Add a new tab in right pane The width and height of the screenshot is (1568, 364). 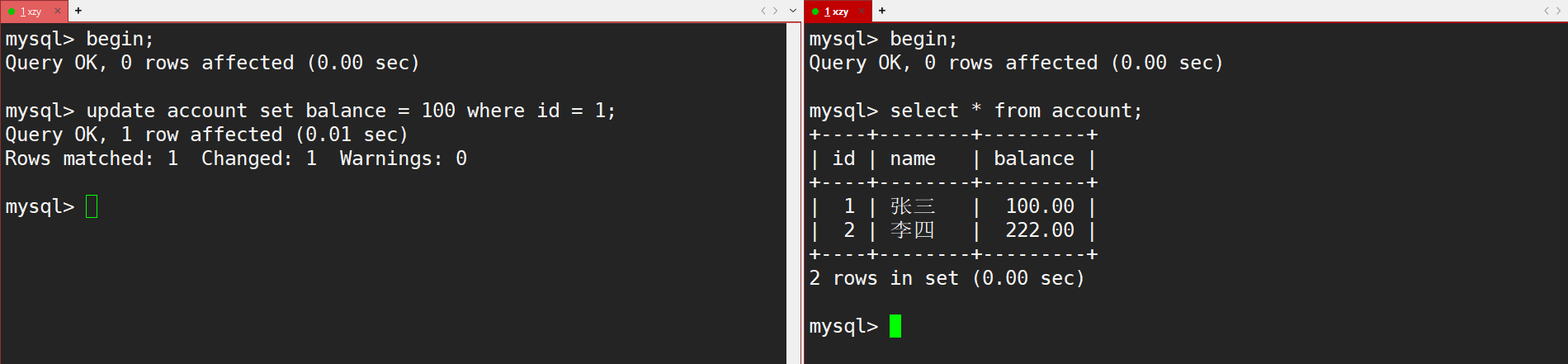(x=882, y=11)
